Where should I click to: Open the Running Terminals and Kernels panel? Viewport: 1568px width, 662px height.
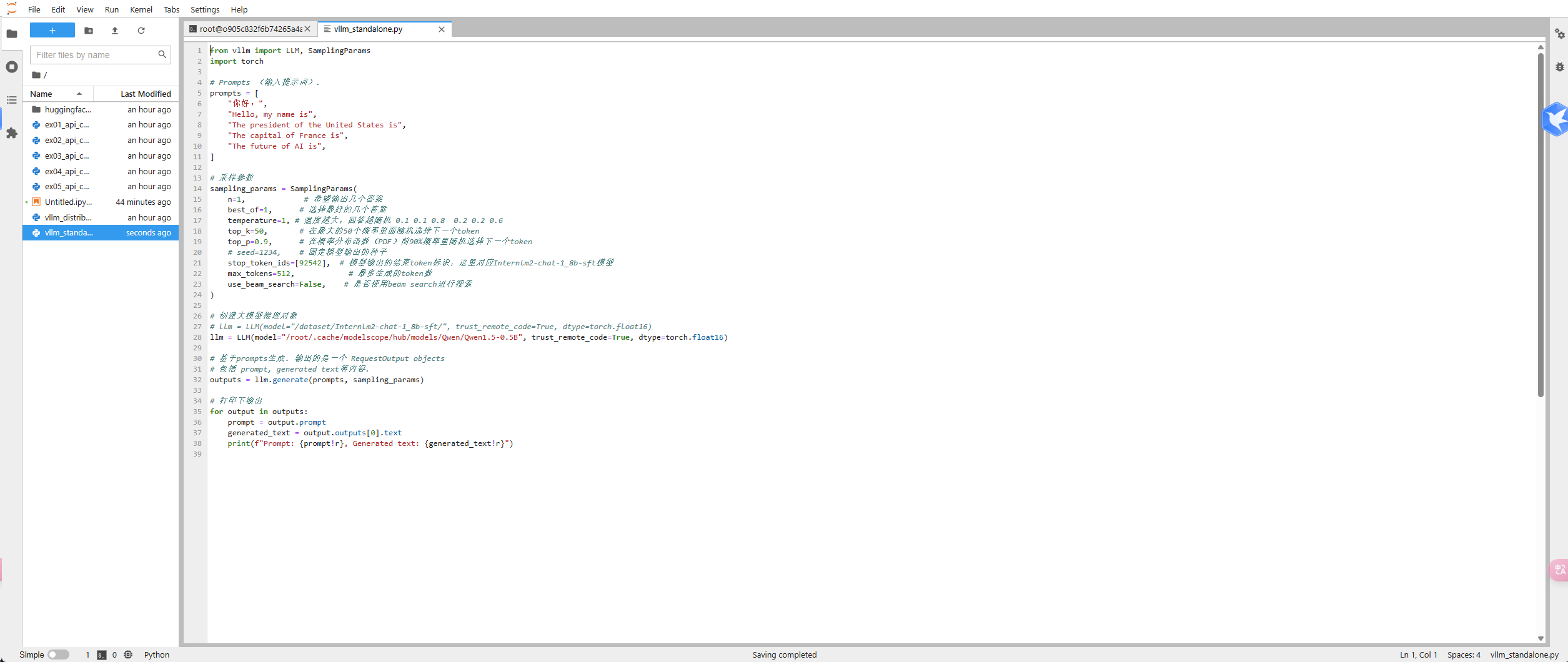pyautogui.click(x=12, y=67)
